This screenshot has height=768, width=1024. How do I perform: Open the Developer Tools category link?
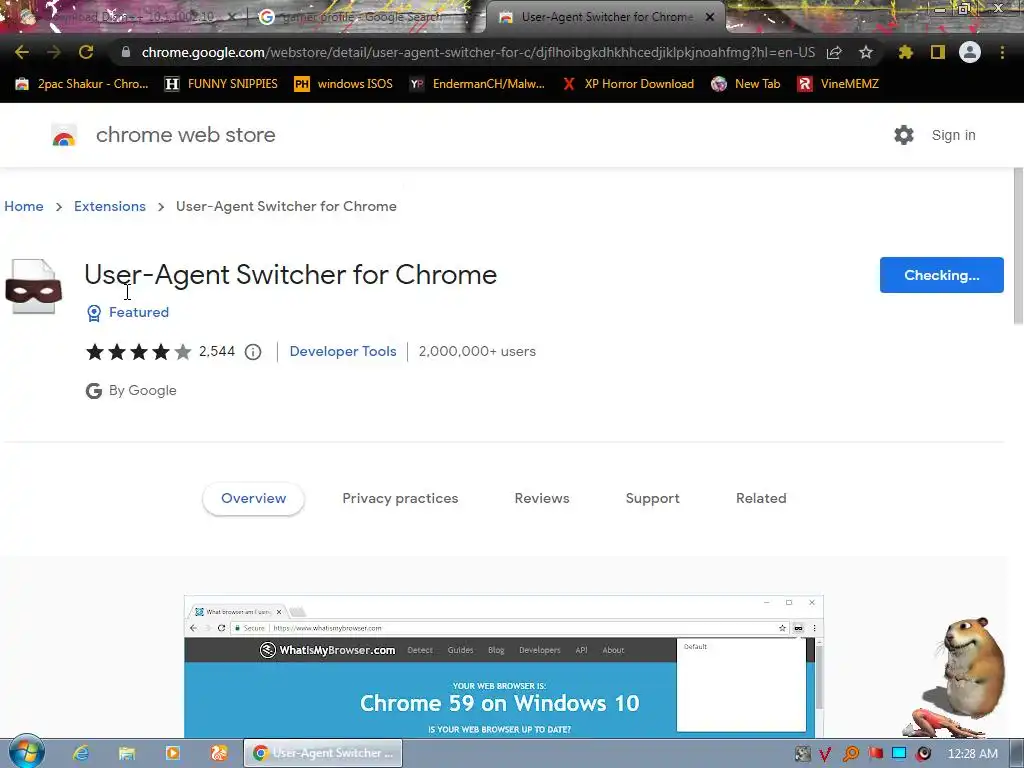[x=343, y=351]
